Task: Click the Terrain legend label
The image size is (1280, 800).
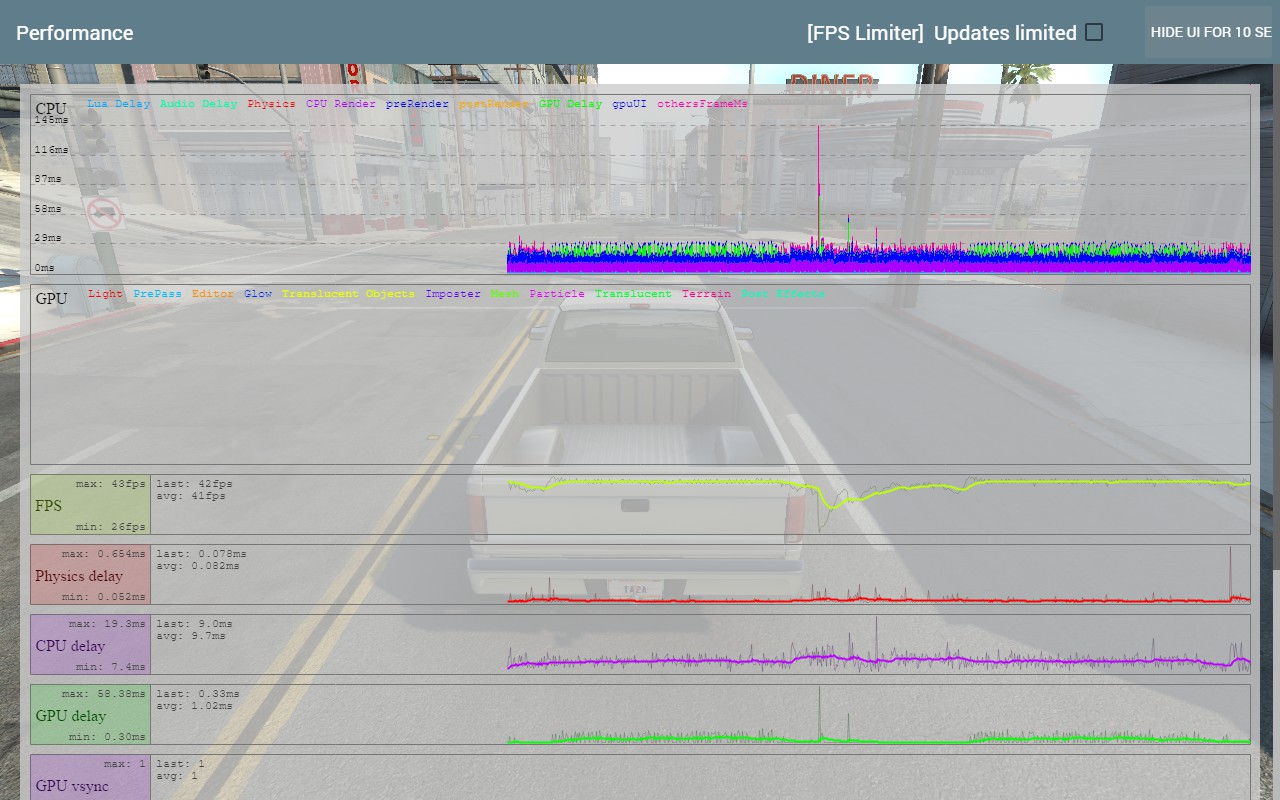Action: (706, 294)
